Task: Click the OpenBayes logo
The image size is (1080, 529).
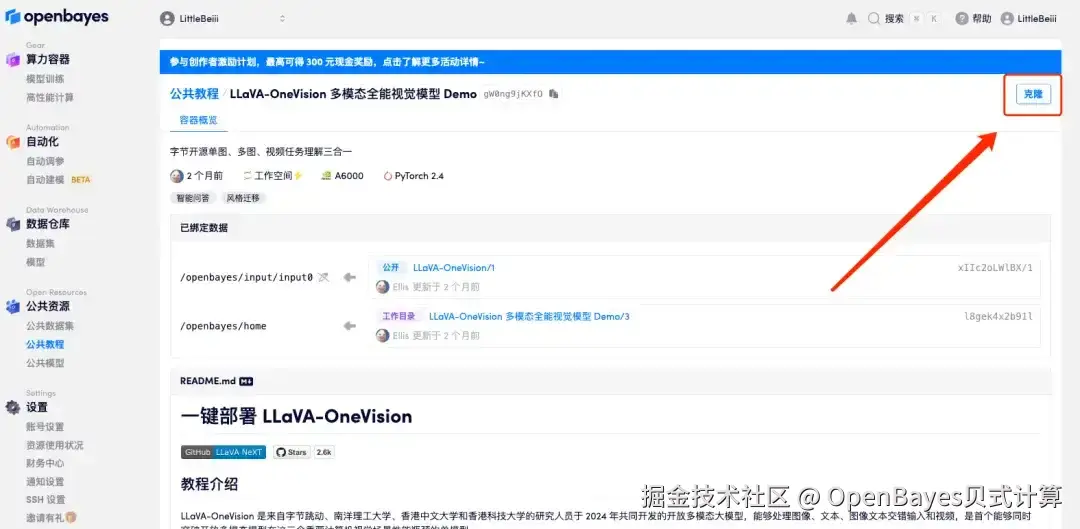Action: pos(56,17)
